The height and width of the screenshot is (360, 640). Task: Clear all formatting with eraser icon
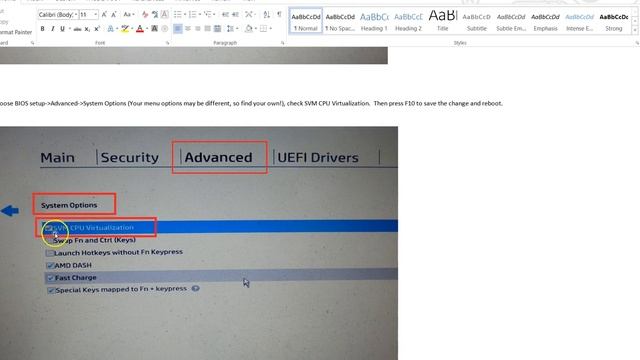(x=145, y=15)
